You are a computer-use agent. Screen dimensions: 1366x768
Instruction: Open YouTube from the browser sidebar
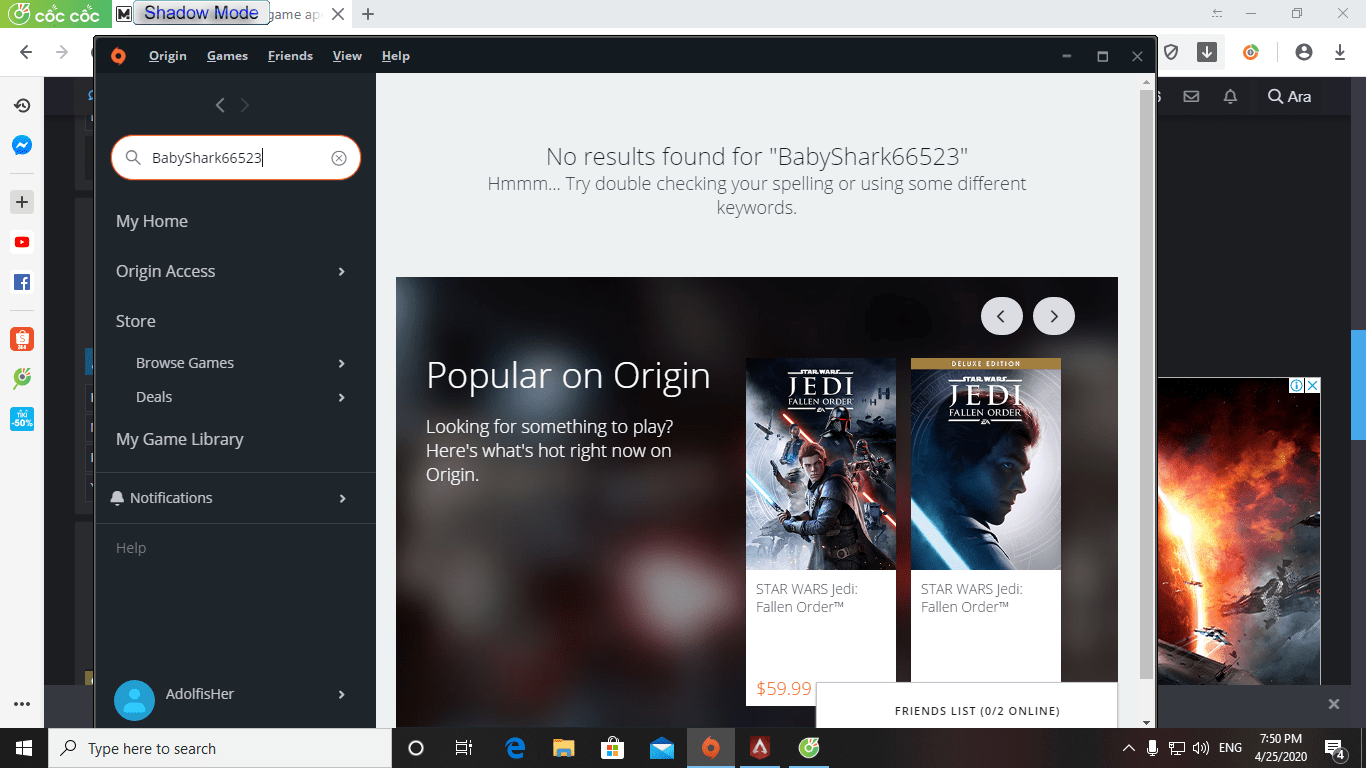pos(22,242)
